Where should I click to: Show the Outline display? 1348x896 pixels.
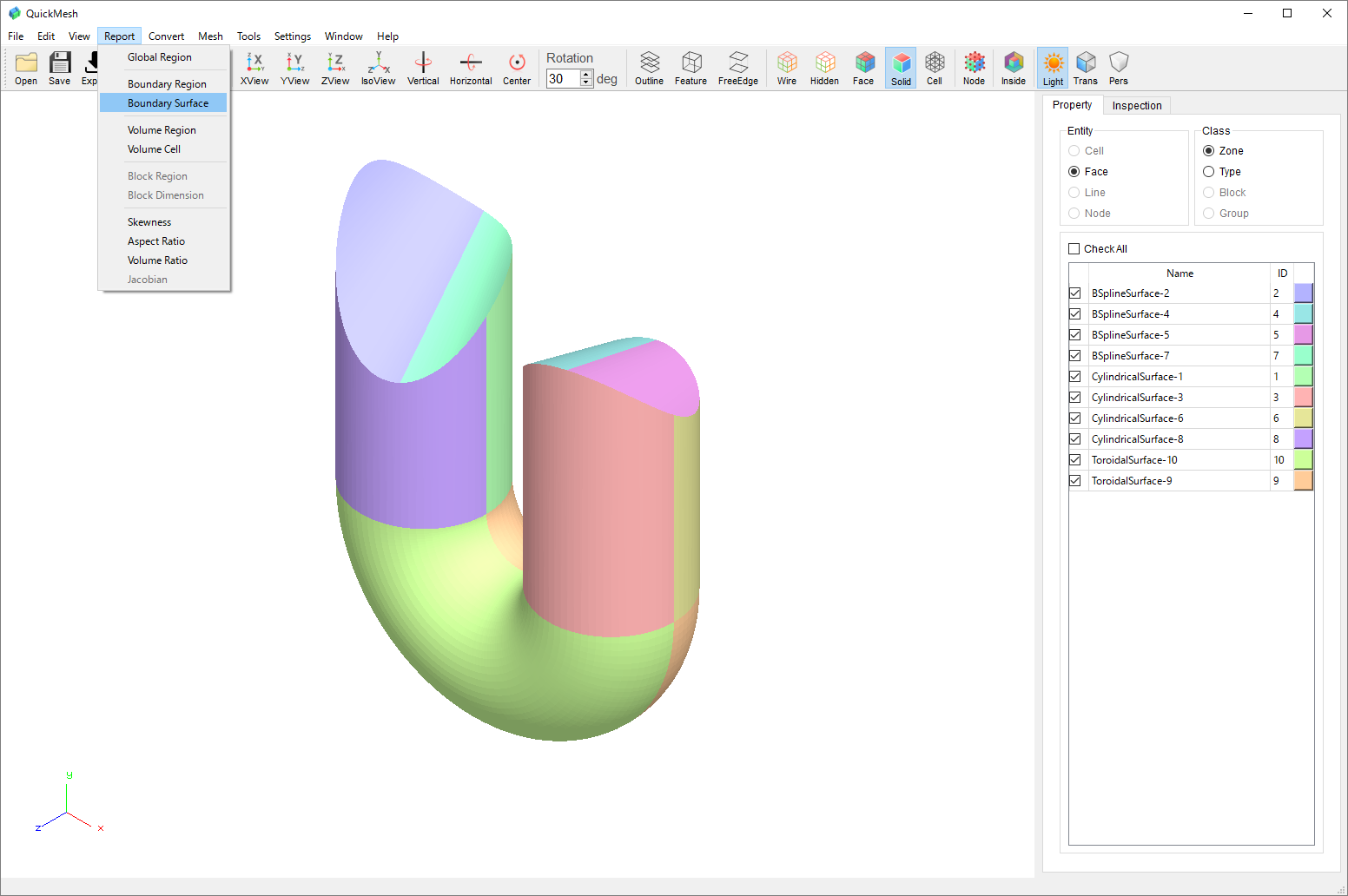coord(649,68)
